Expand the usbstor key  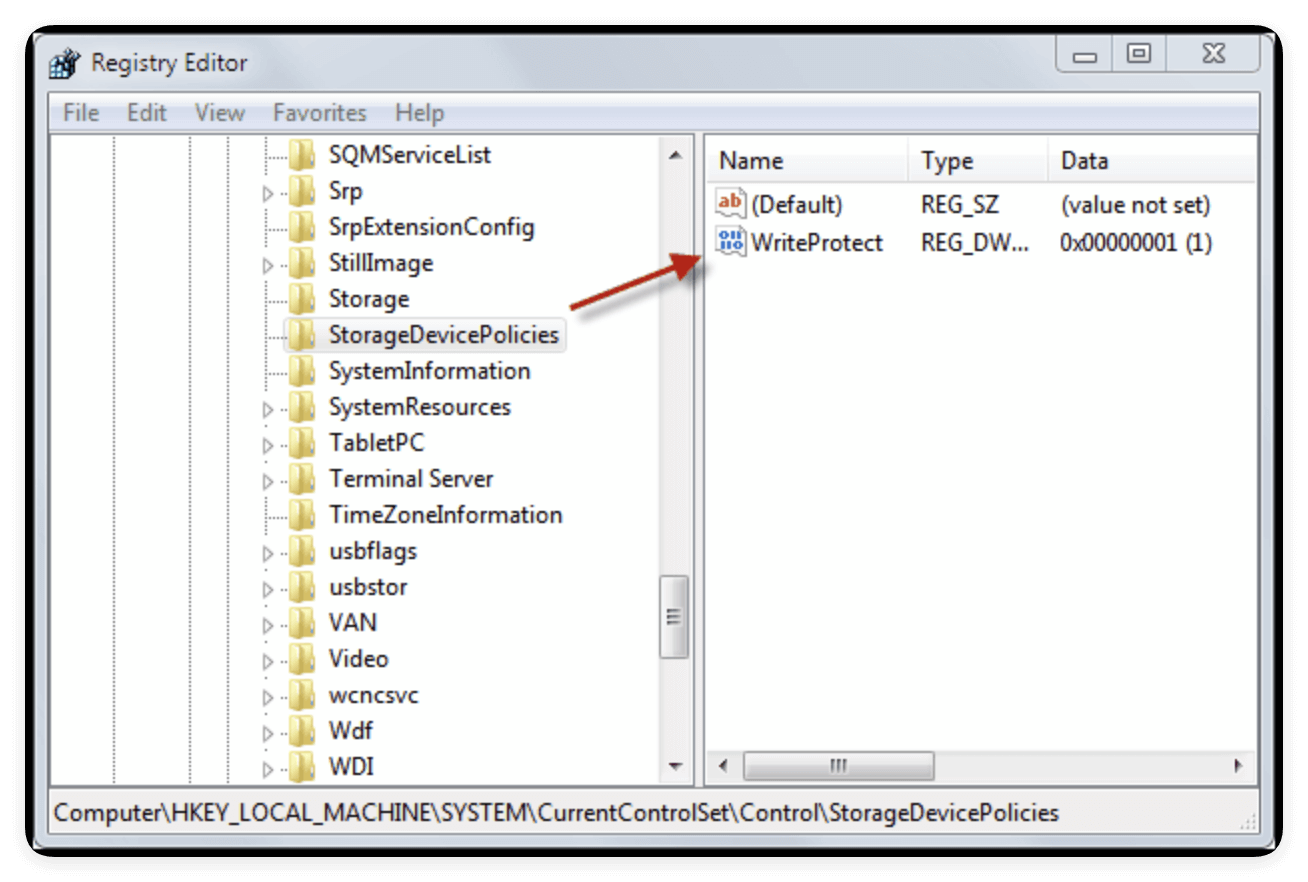tap(268, 589)
